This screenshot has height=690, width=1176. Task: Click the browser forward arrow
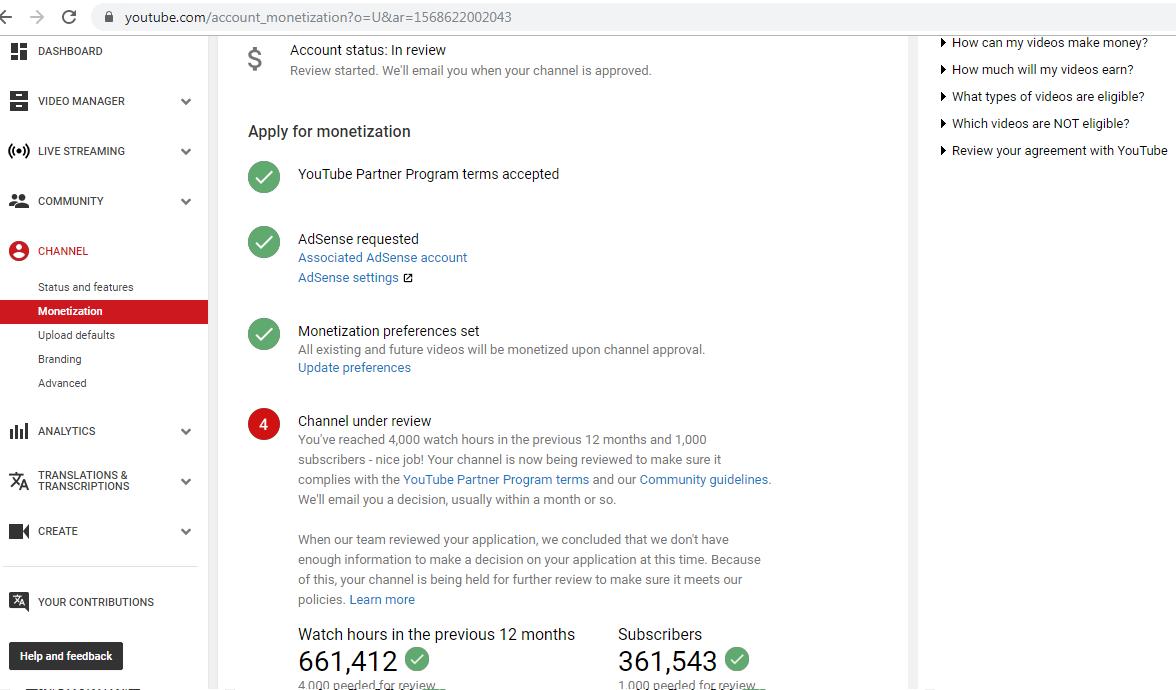pyautogui.click(x=37, y=16)
